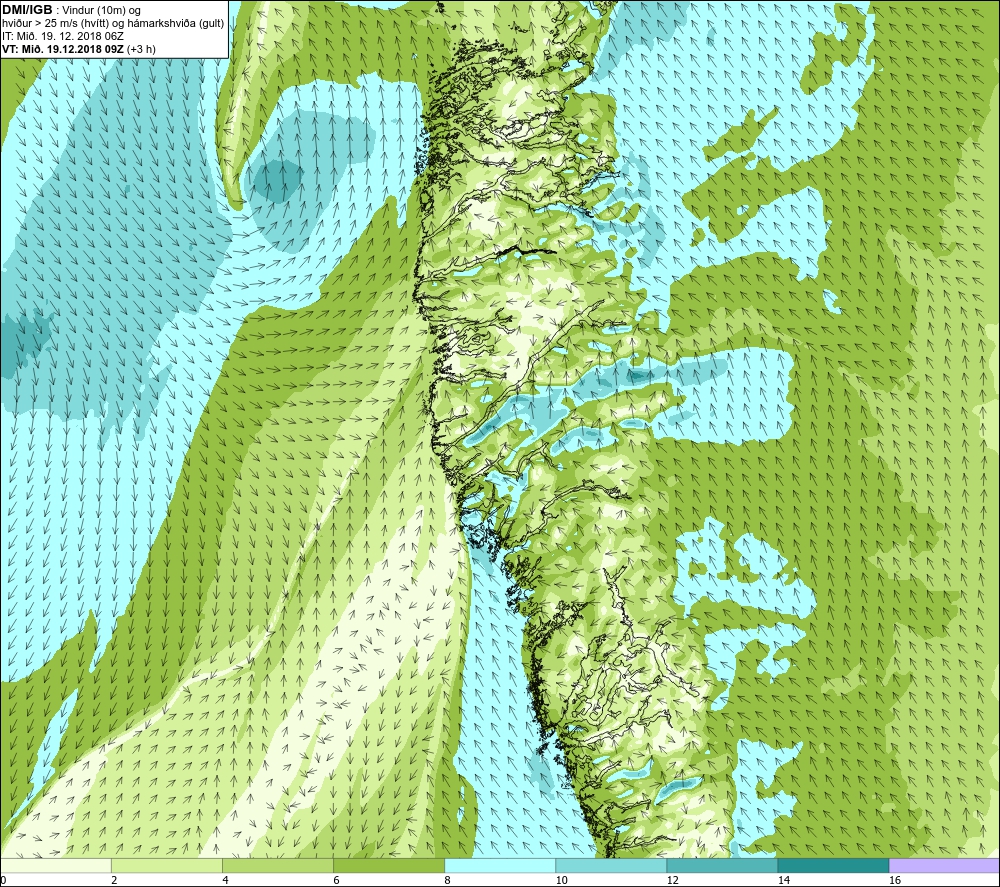Image resolution: width=1000 pixels, height=887 pixels.
Task: Click the legend scale label "2"
Action: click(115, 881)
